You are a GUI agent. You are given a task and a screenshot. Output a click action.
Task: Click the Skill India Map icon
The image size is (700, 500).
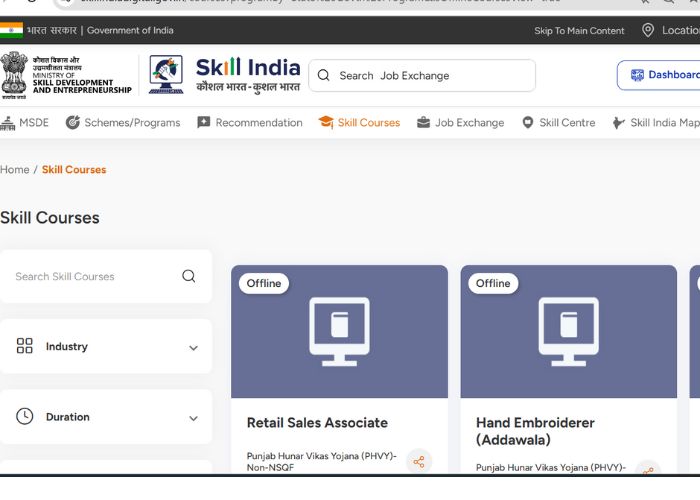pyautogui.click(x=618, y=122)
